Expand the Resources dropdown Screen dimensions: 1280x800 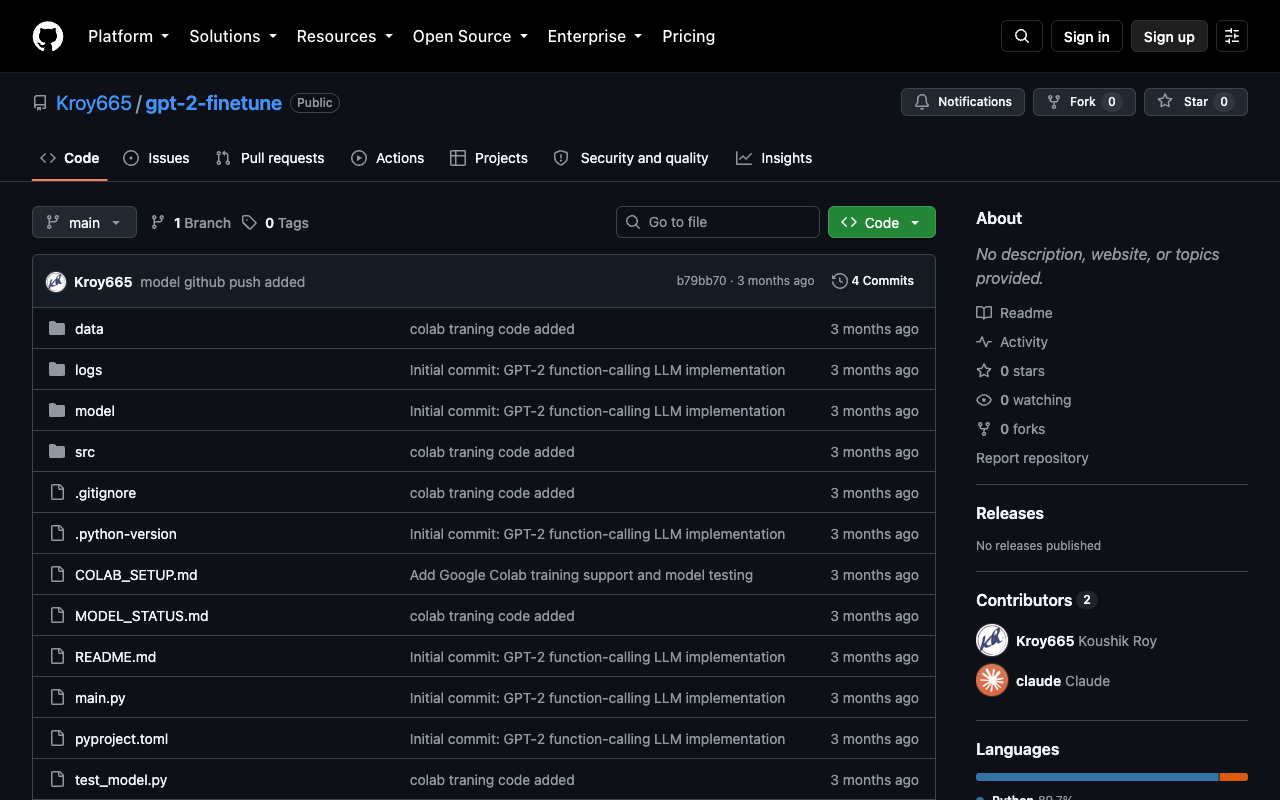coord(346,36)
